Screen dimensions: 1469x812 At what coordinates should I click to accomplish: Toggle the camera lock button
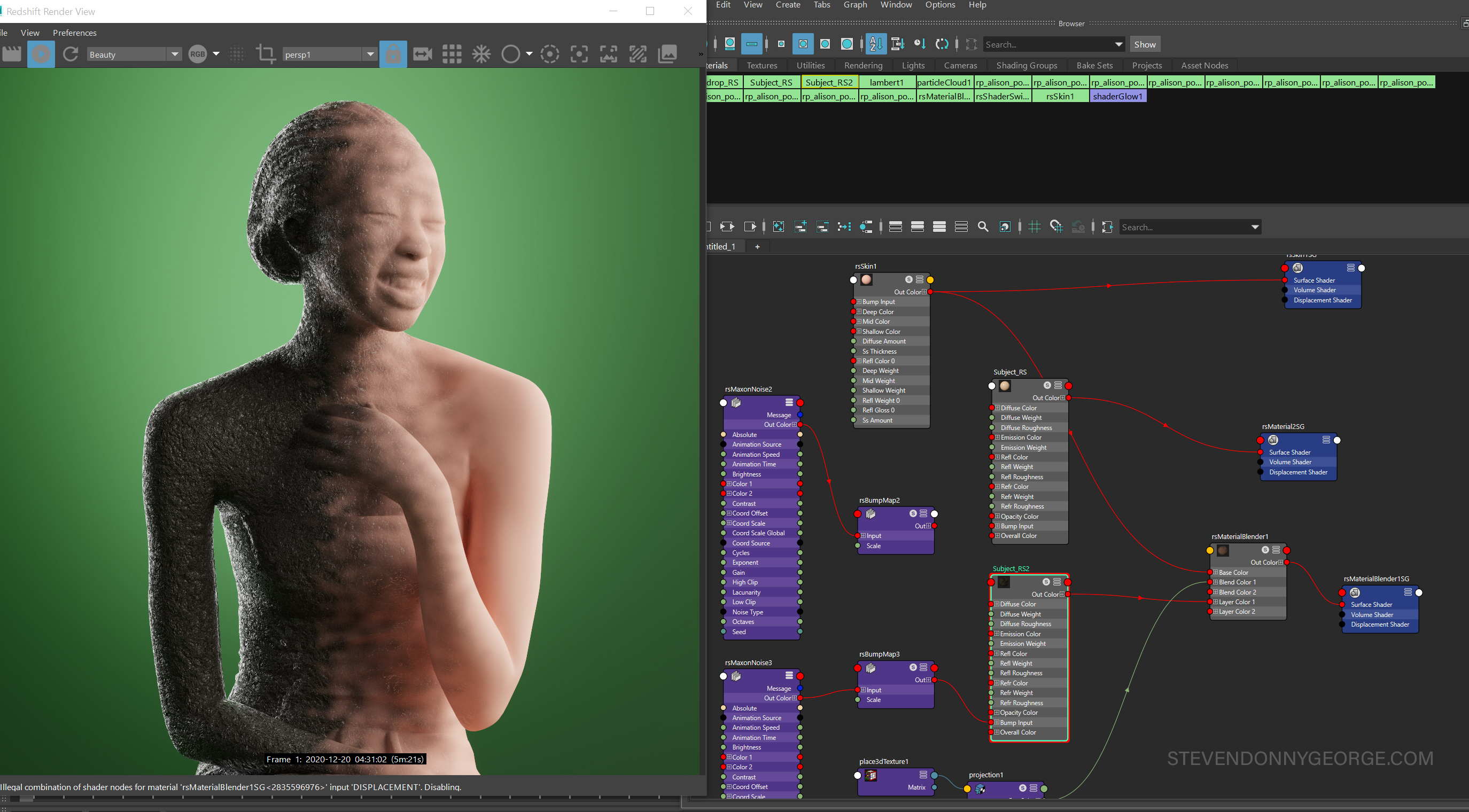click(x=393, y=54)
